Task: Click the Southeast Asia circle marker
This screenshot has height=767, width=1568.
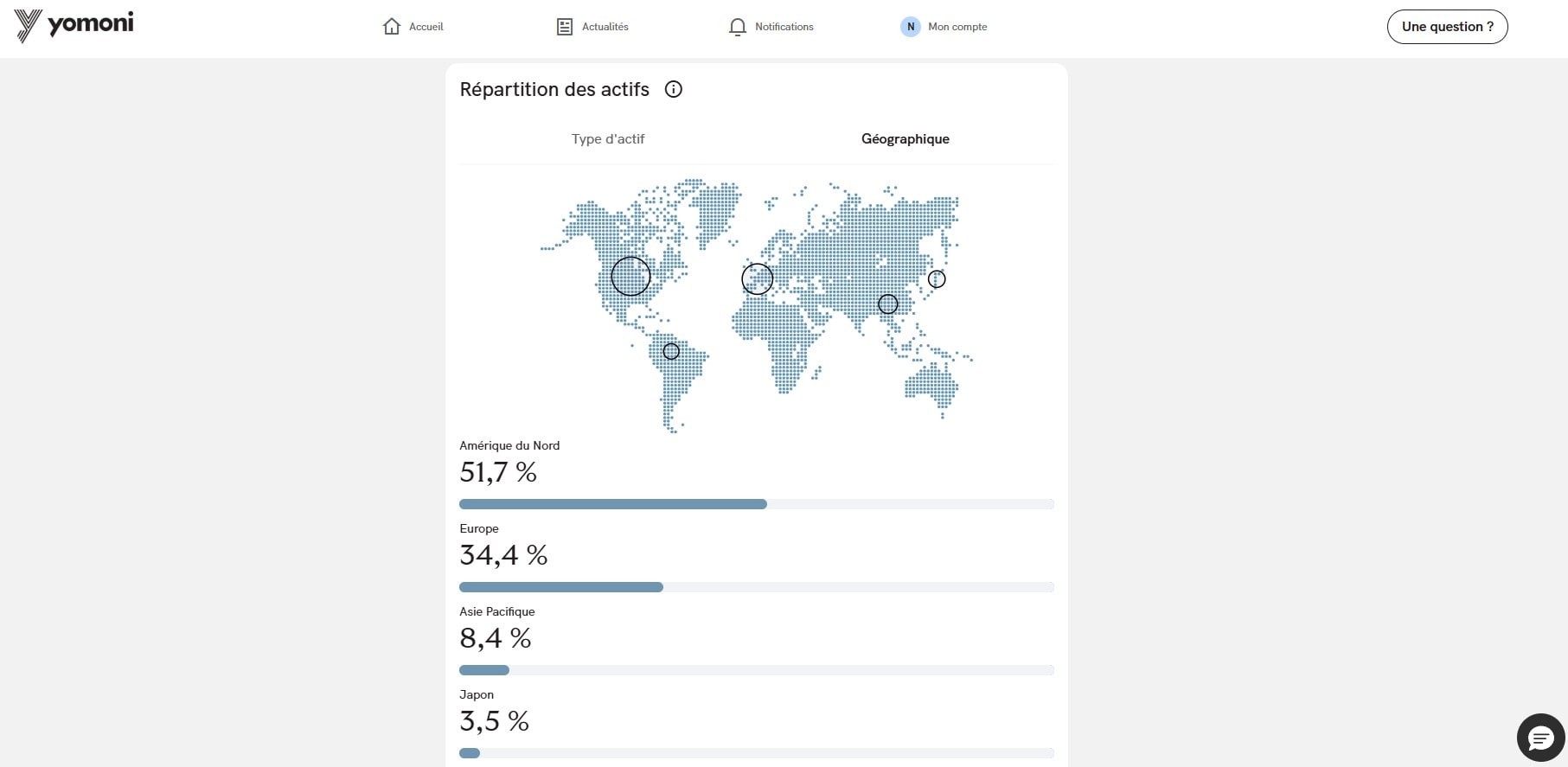Action: click(x=888, y=304)
